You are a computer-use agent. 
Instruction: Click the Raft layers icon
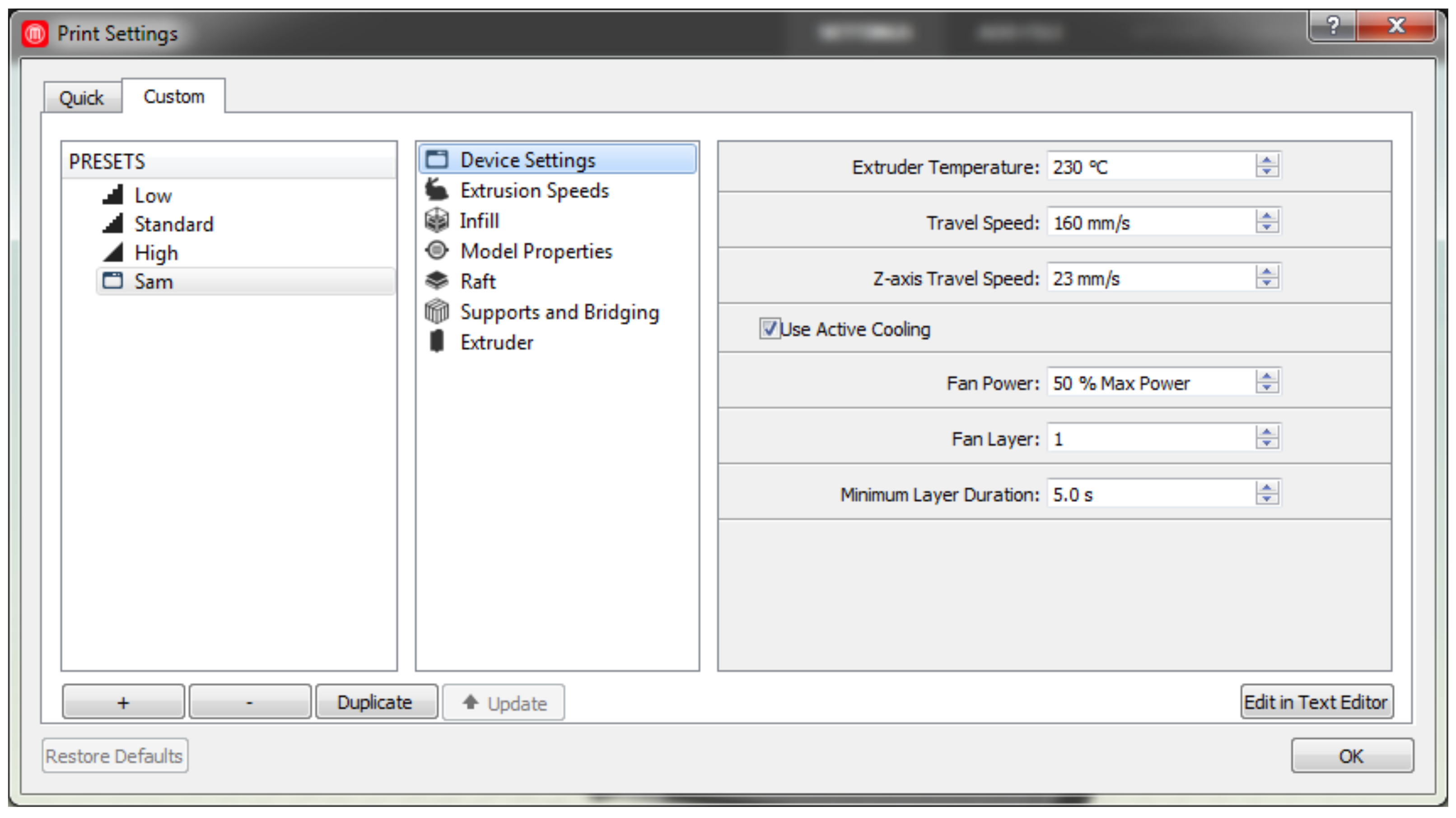pyautogui.click(x=436, y=281)
